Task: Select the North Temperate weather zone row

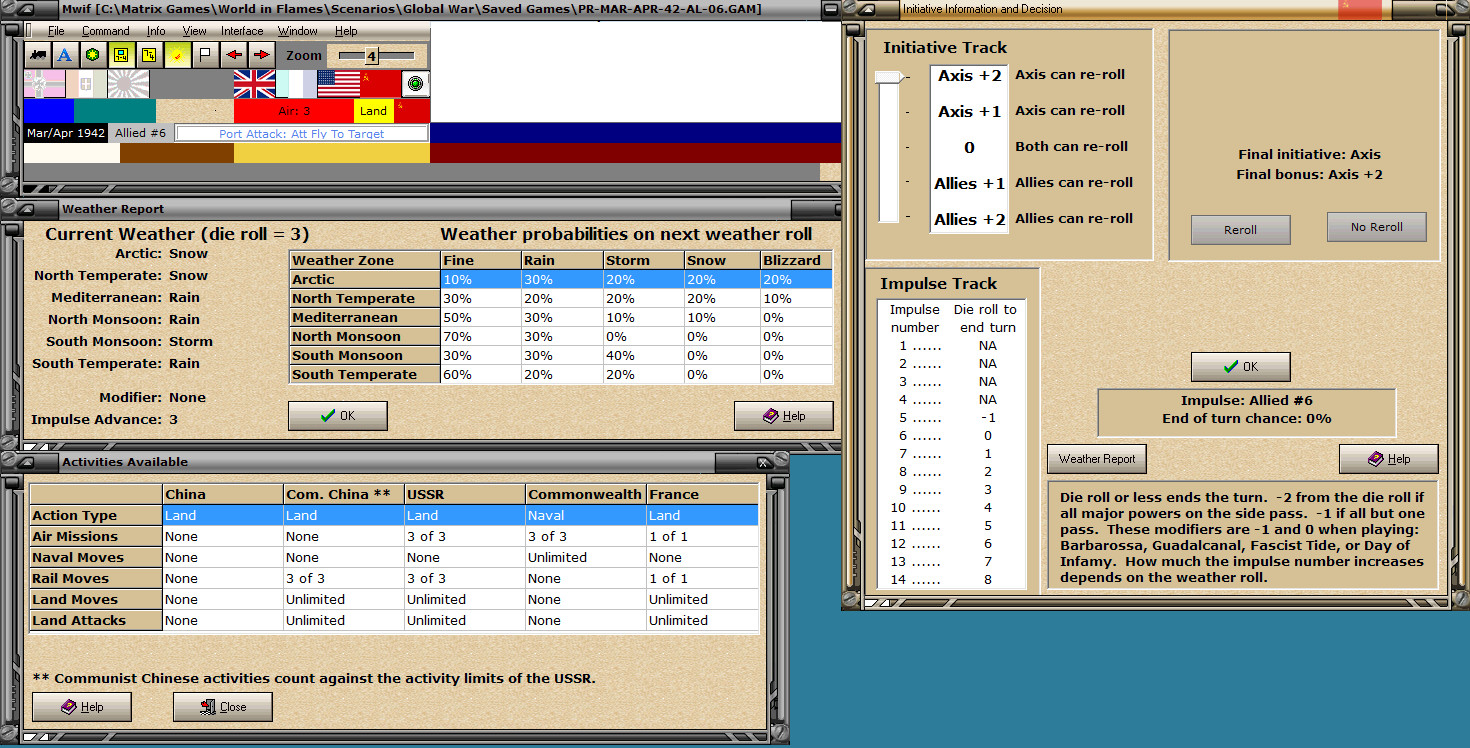Action: [x=561, y=298]
